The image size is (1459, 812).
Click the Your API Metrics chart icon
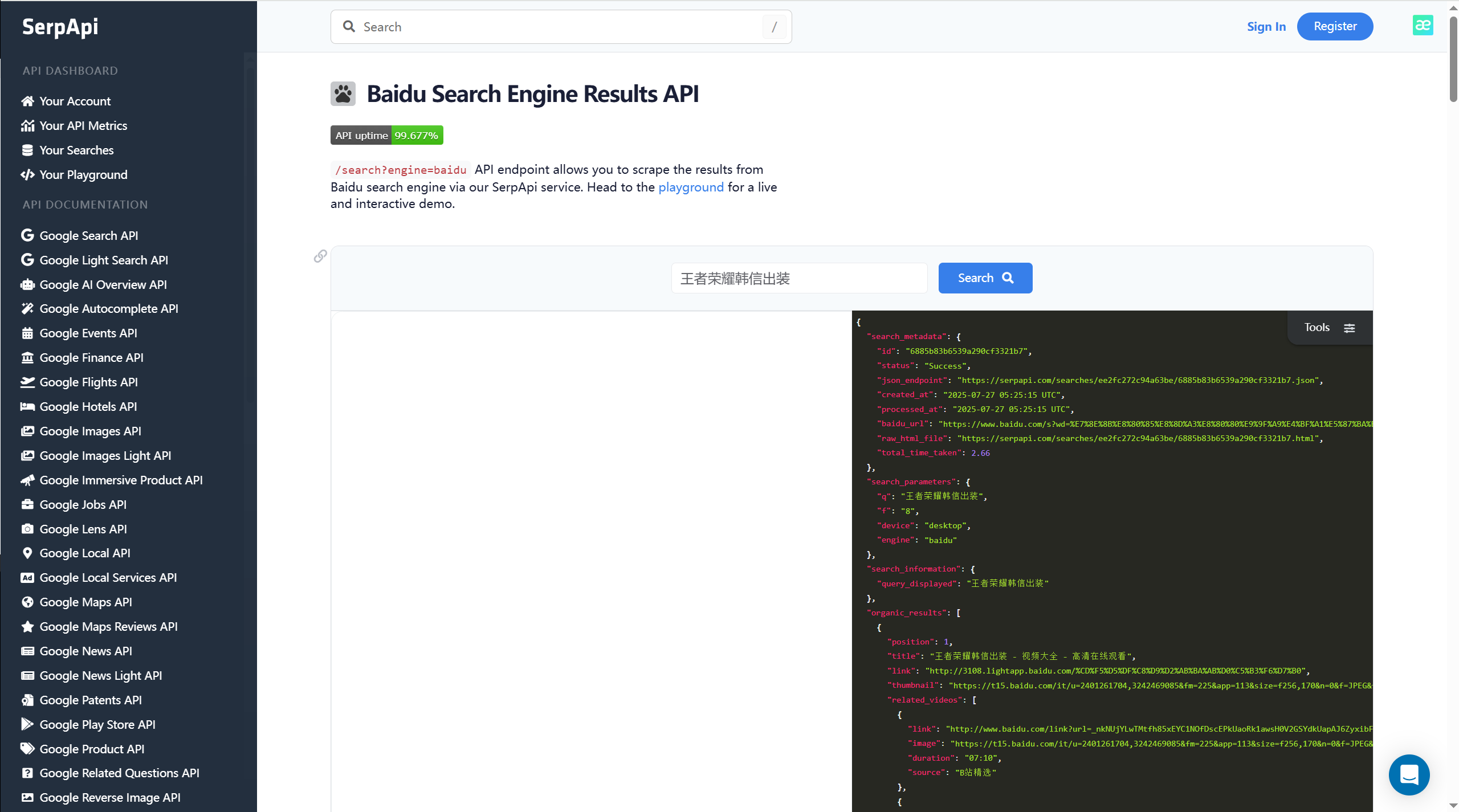coord(27,126)
